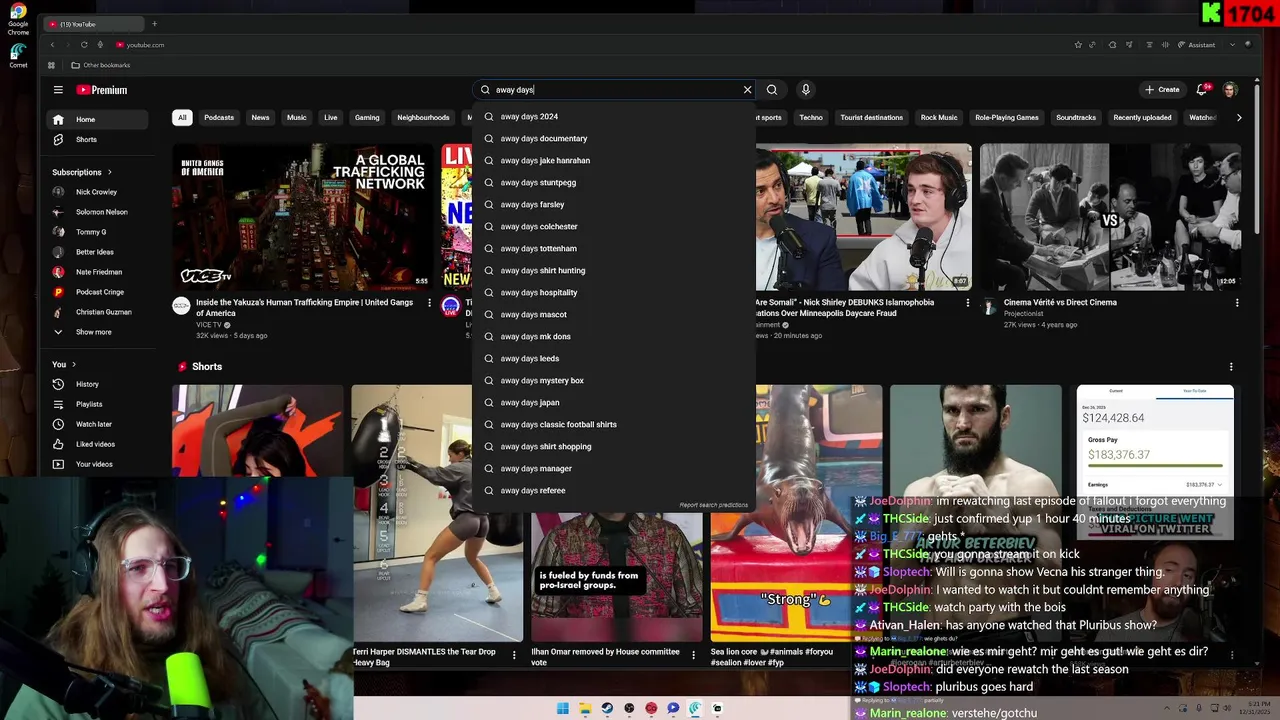Open Nick Crowley subscription channel

97,192
